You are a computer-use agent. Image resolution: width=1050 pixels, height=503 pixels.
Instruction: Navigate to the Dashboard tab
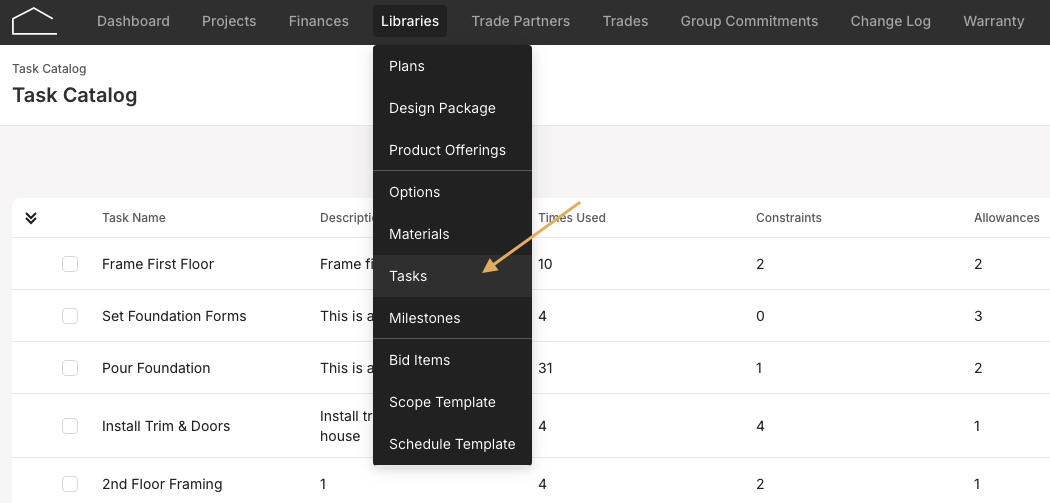[x=133, y=21]
